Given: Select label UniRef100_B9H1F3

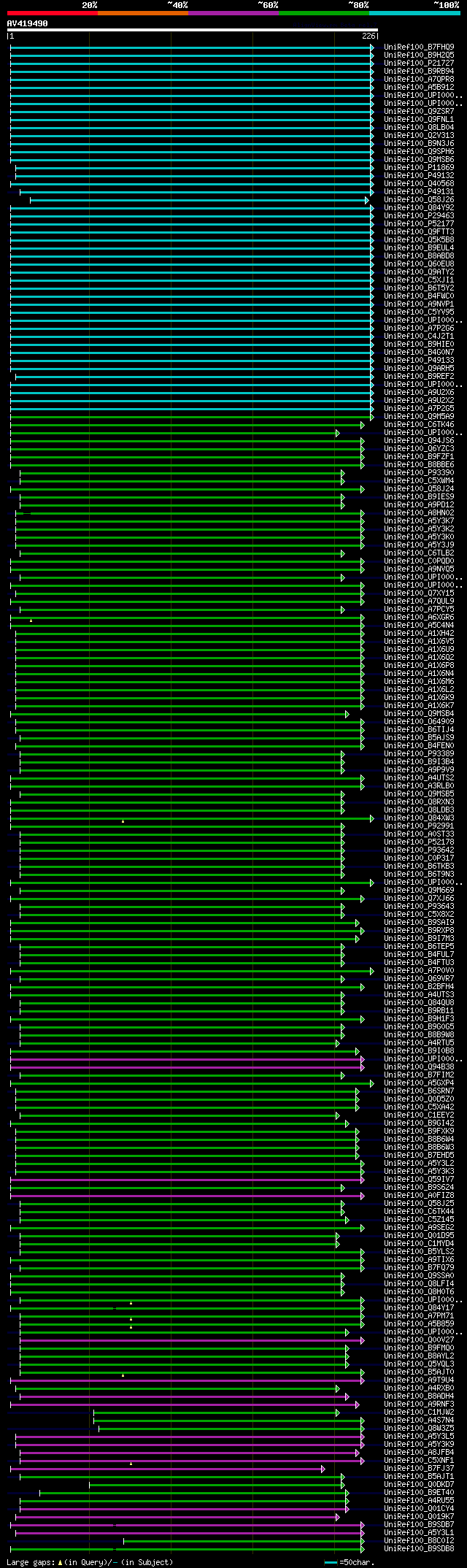Looking at the screenshot, I should 419,1018.
